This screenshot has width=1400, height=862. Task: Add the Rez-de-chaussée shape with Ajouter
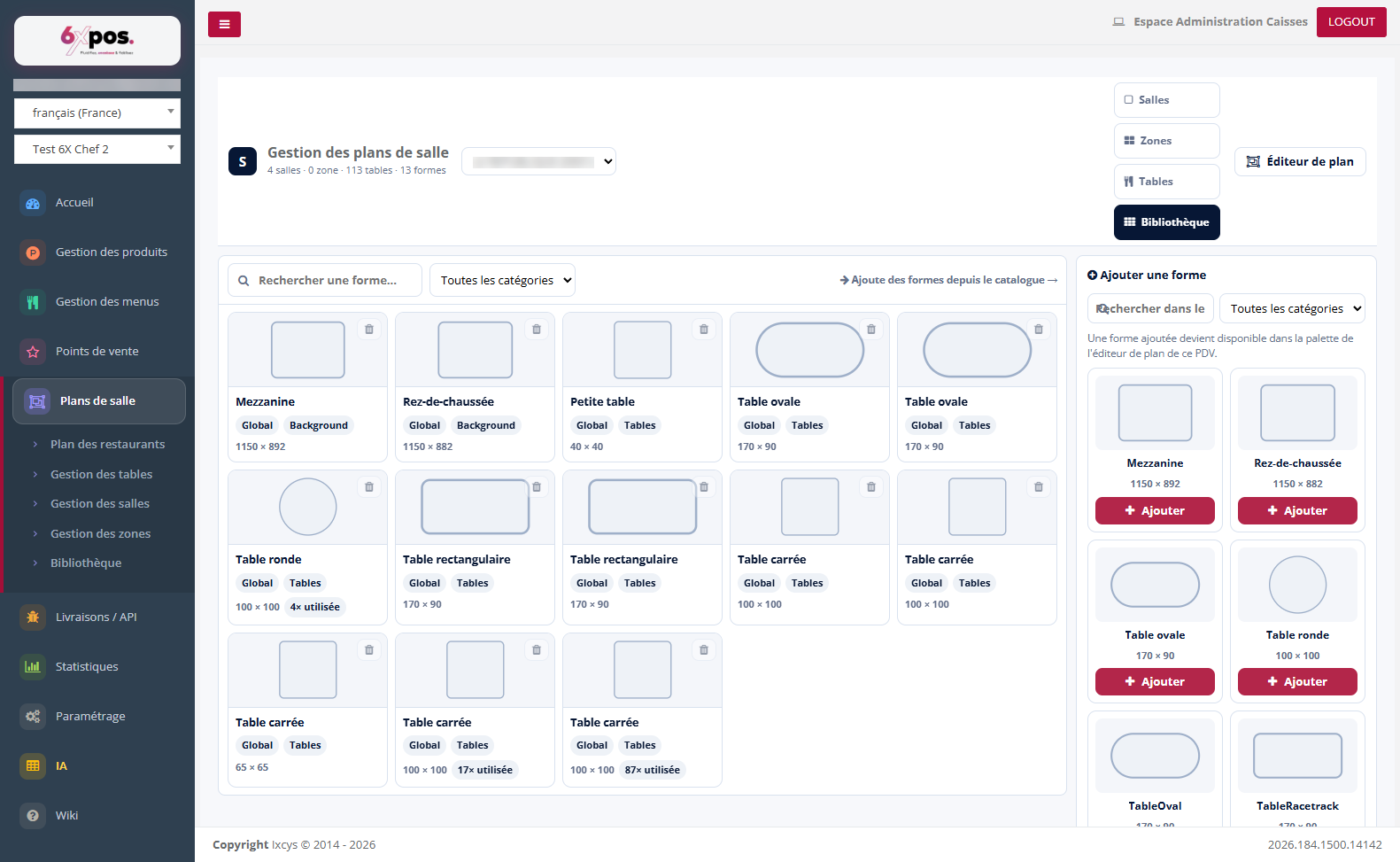(1297, 511)
